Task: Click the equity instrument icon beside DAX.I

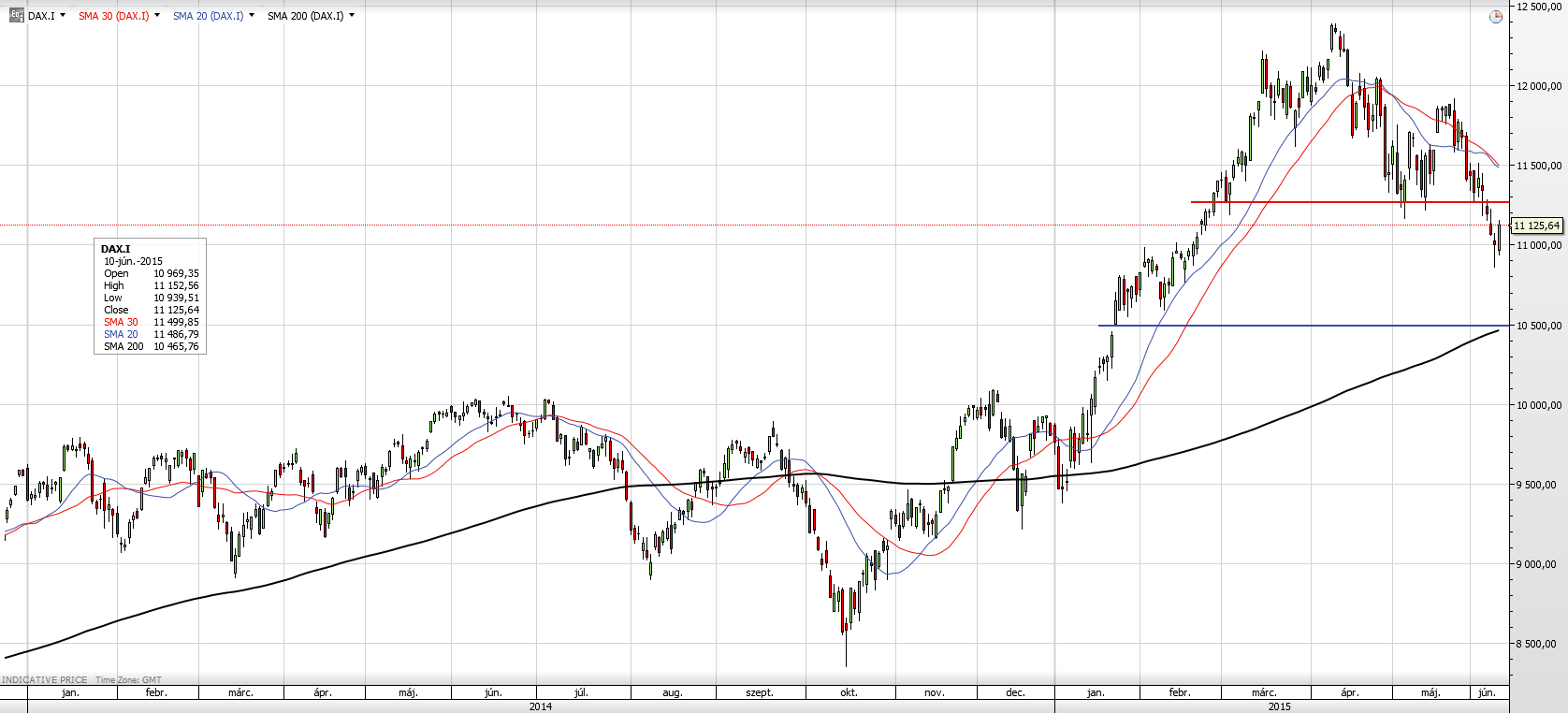Action: point(16,15)
